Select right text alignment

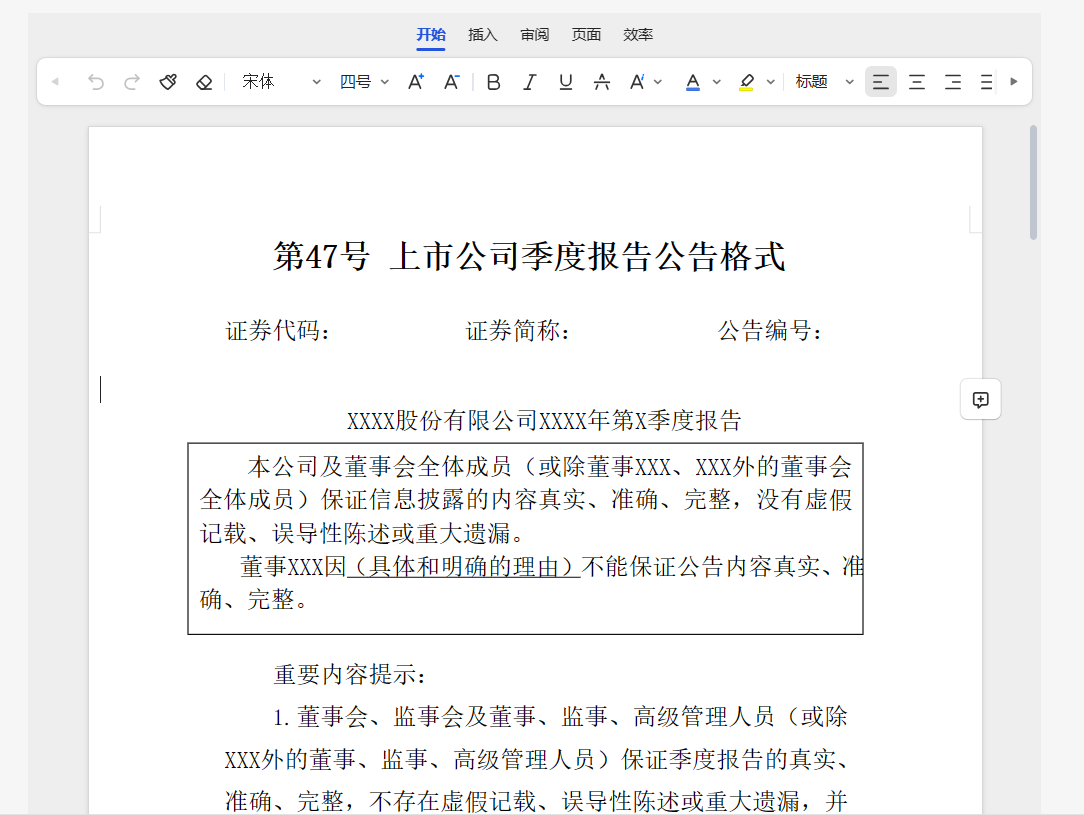(953, 82)
